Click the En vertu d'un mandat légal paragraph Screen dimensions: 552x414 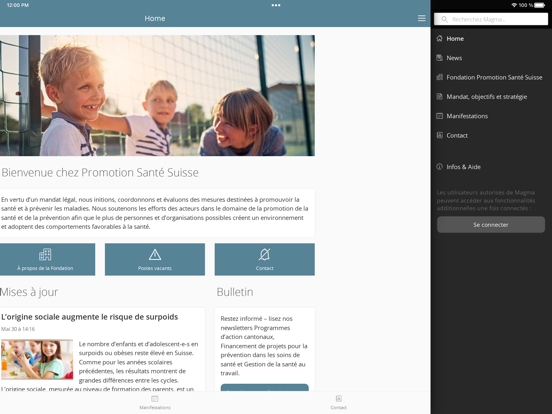[x=155, y=213]
